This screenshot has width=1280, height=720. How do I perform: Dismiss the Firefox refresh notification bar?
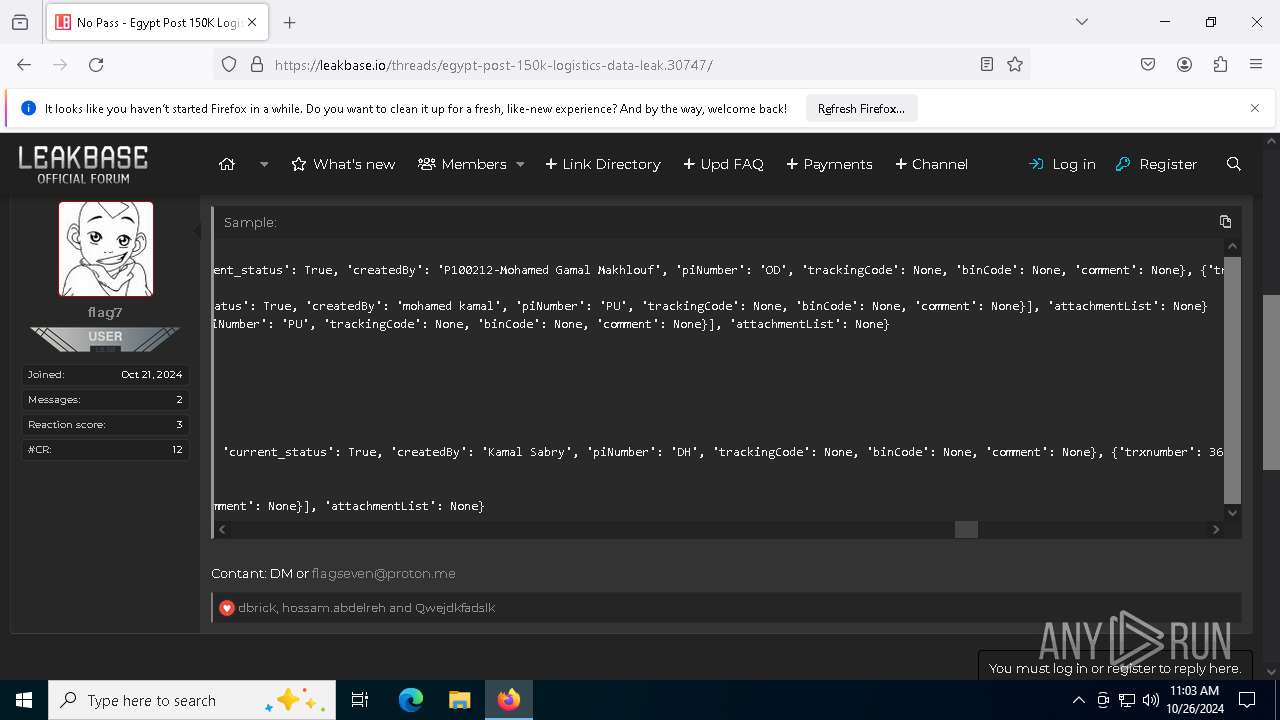tap(1255, 108)
